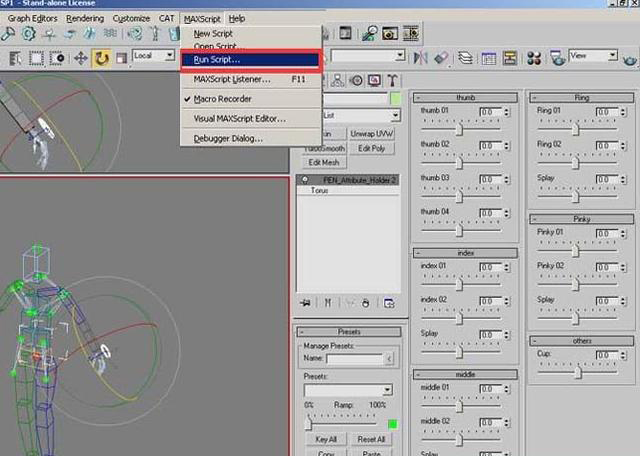Click the thumb 01 slider handle
This screenshot has width=640, height=456.
[x=460, y=129]
